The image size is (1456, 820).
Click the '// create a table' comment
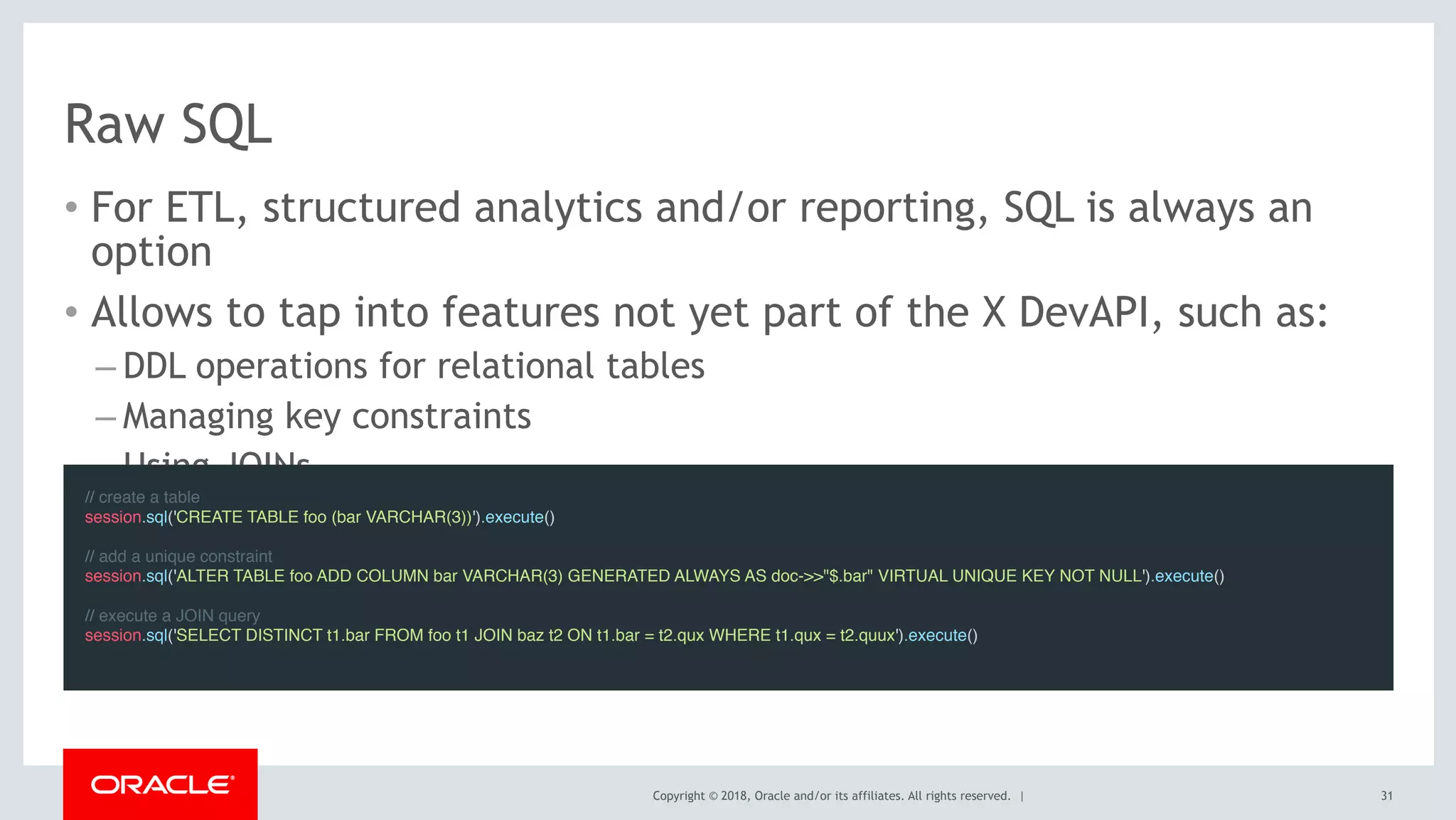click(142, 497)
